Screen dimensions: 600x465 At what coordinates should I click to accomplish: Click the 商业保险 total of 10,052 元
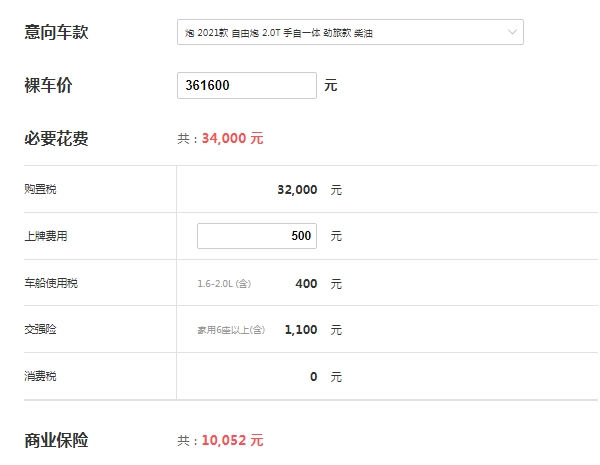click(233, 440)
